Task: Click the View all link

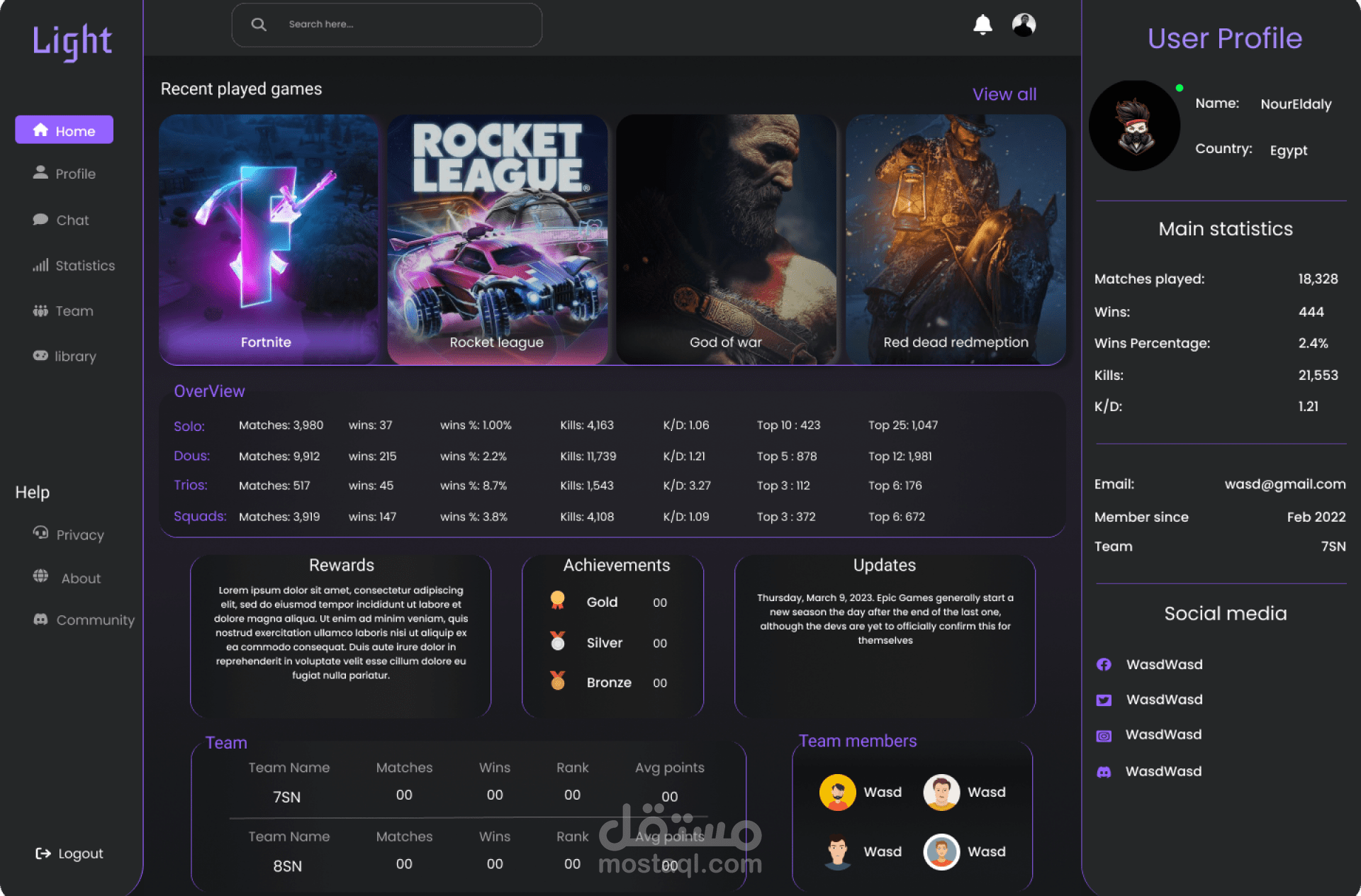Action: pos(1004,94)
